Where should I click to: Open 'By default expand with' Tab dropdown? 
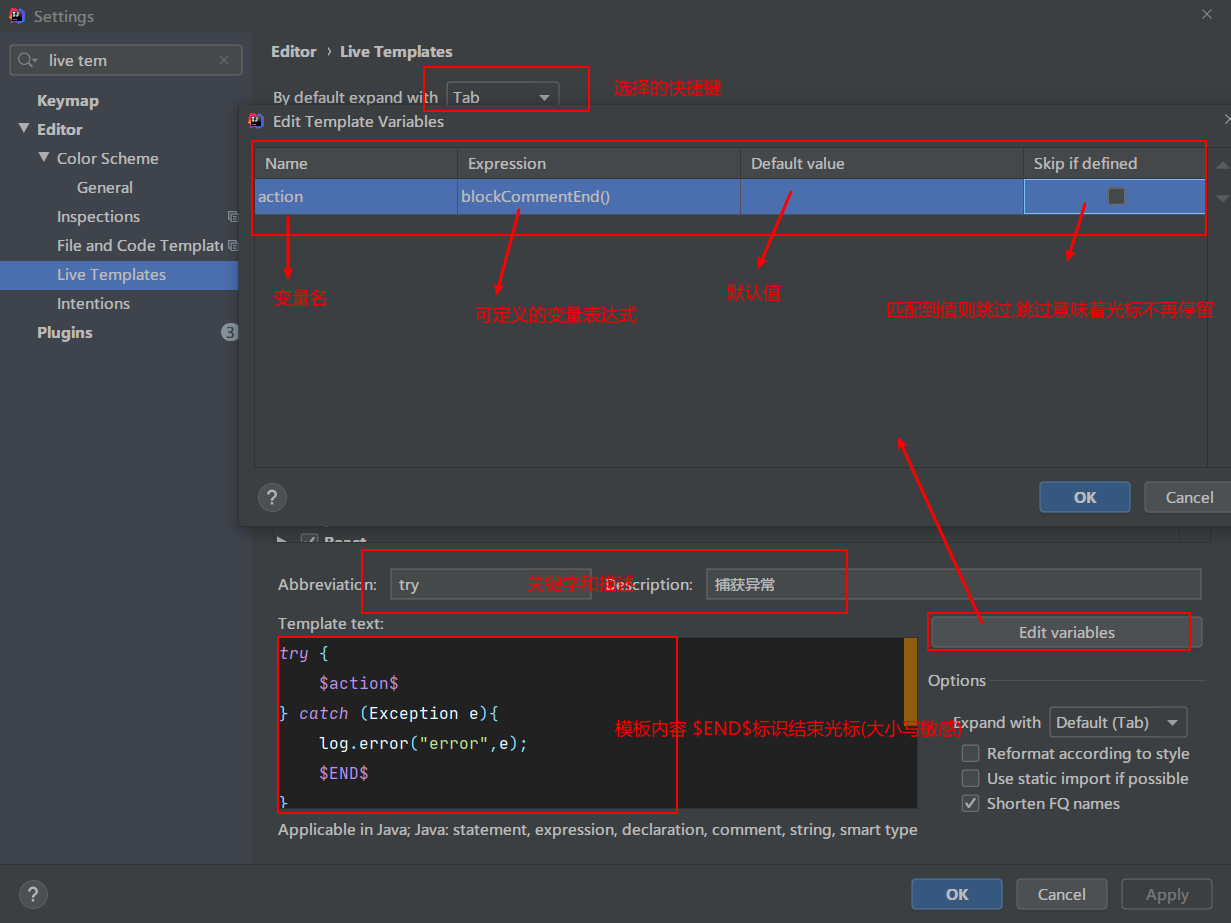502,97
